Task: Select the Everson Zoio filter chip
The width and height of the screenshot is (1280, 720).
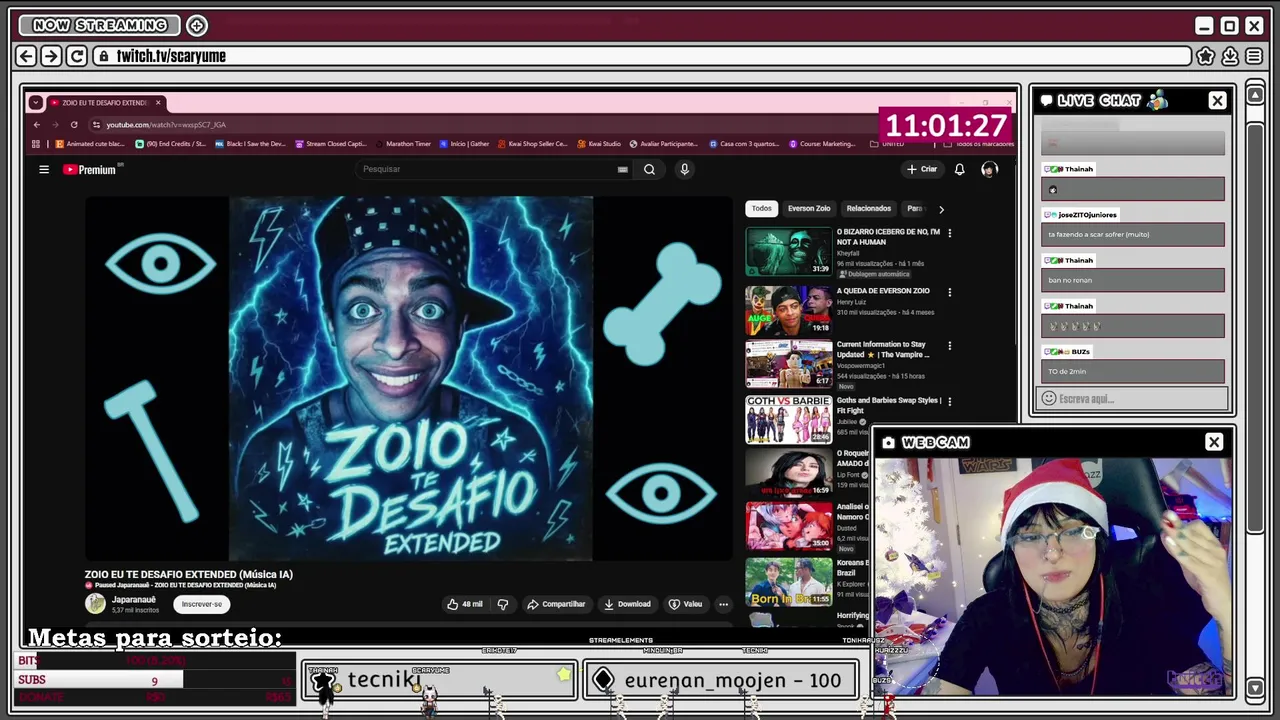Action: click(809, 208)
